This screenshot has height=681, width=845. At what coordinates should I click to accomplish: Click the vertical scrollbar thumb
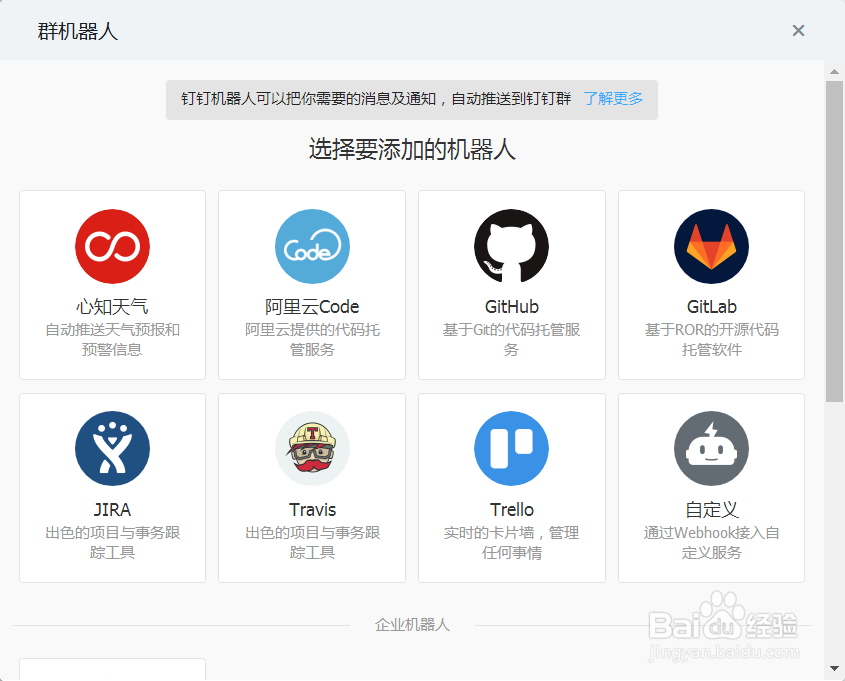[834, 241]
